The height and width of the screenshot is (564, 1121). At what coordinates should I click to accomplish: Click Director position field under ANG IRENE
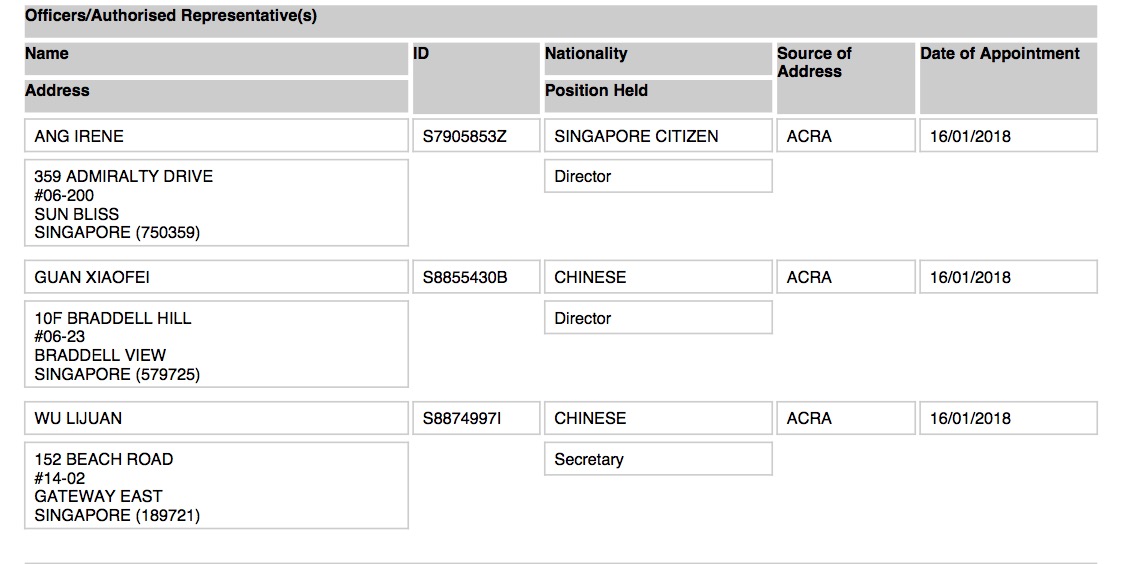click(x=658, y=176)
